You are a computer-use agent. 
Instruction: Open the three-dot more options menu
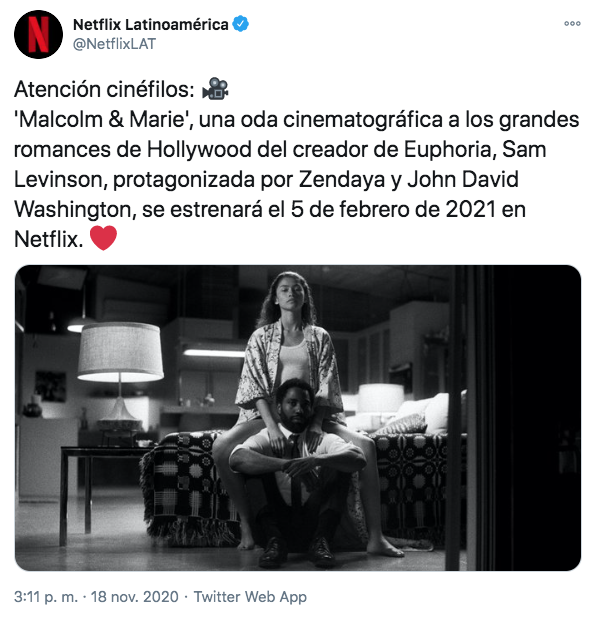(572, 24)
